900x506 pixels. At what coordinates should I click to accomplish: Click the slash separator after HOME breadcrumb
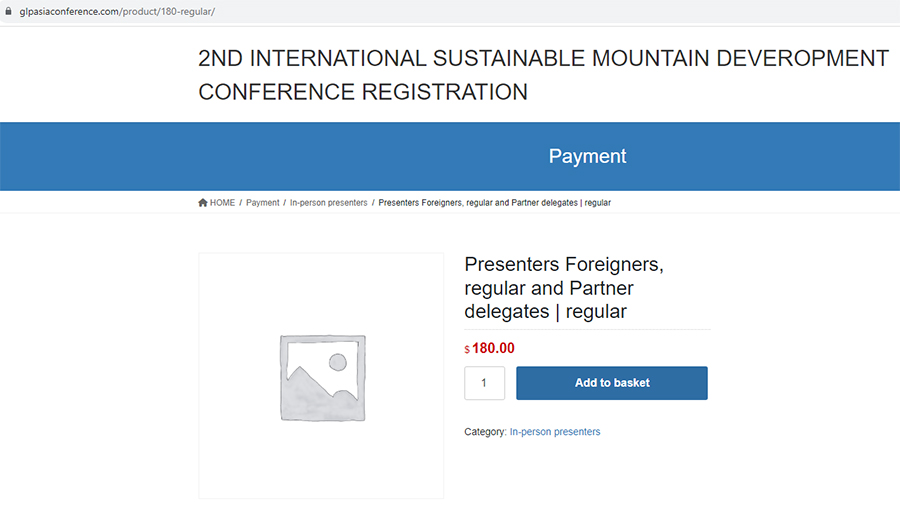coord(240,203)
